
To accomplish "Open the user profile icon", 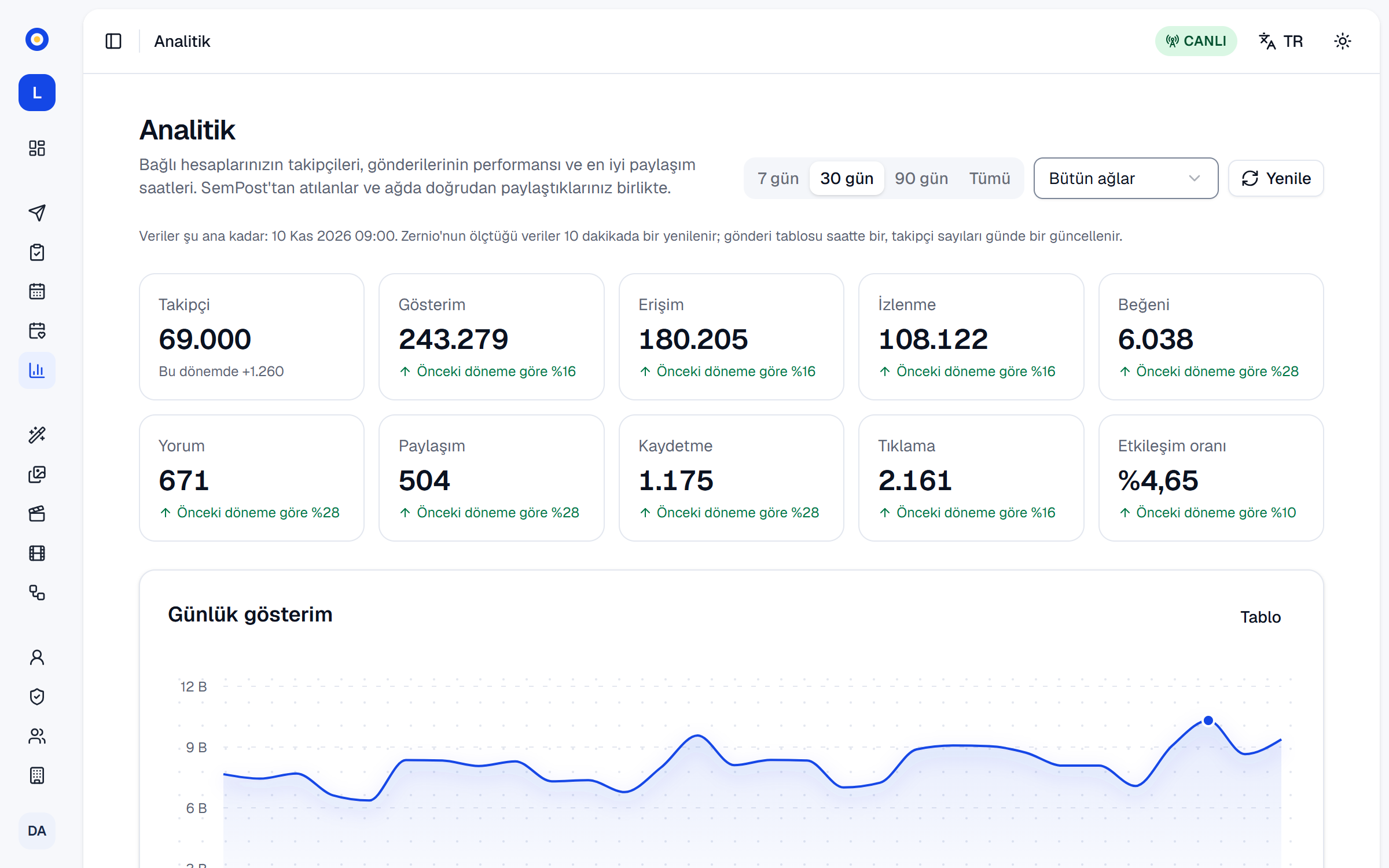I will [37, 657].
